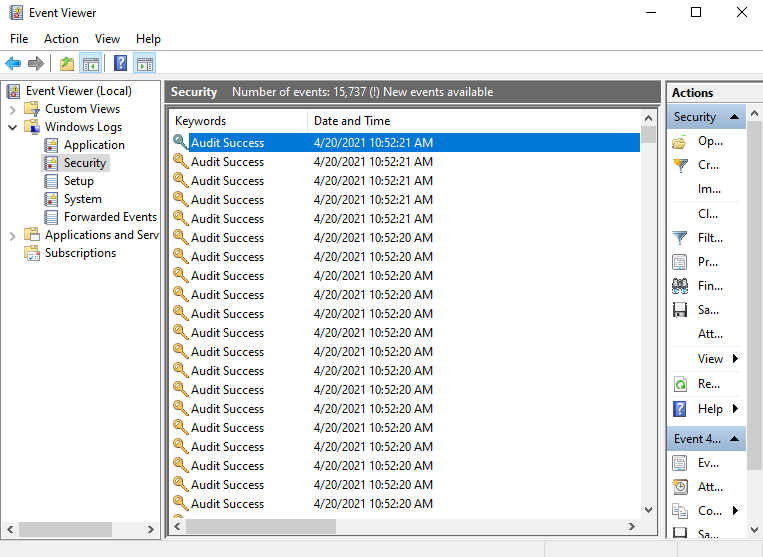Click the System log icon
The height and width of the screenshot is (557, 763).
click(x=51, y=199)
